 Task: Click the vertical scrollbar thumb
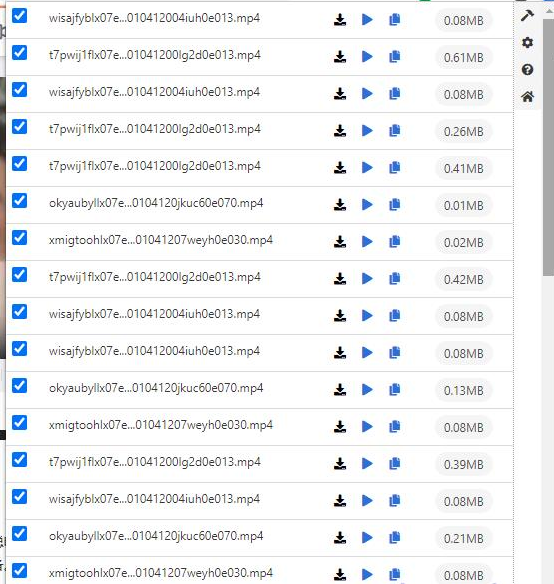click(548, 147)
